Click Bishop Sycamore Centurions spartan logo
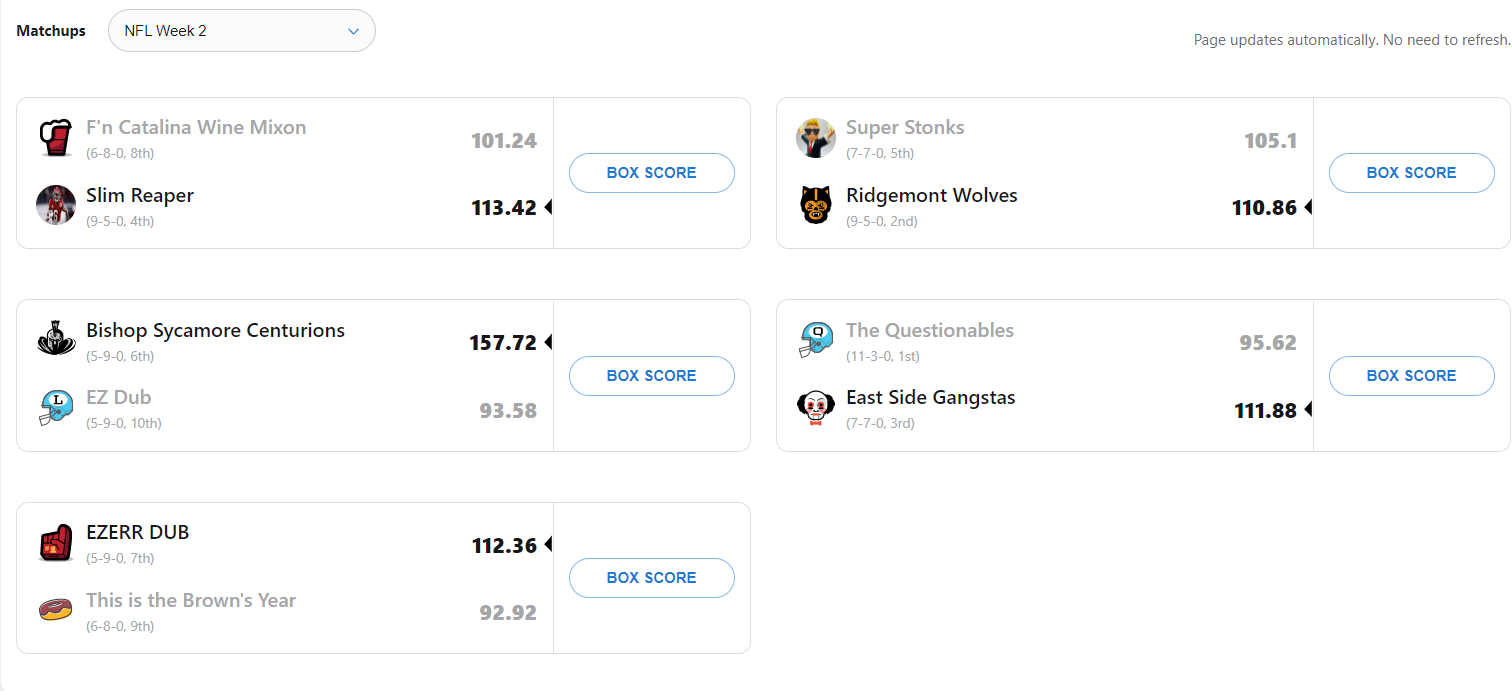 56,340
